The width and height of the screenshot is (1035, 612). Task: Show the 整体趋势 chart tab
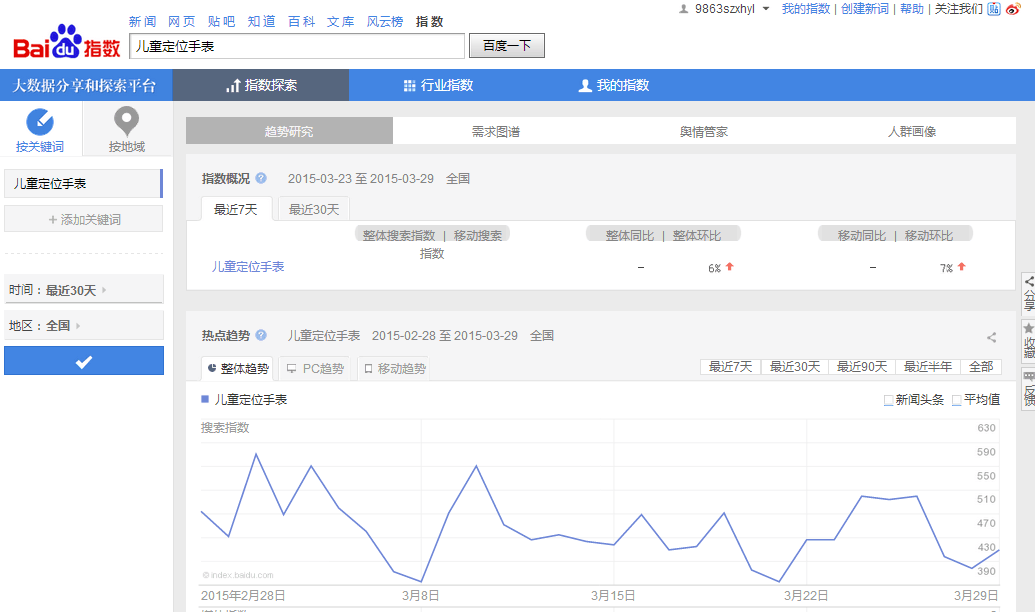click(x=238, y=368)
